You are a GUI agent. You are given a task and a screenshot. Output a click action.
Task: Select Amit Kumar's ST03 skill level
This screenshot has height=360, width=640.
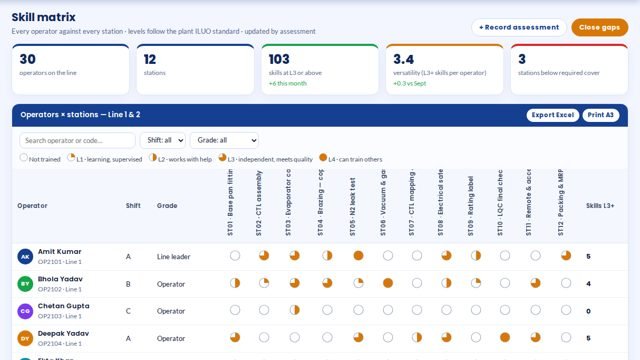295,256
